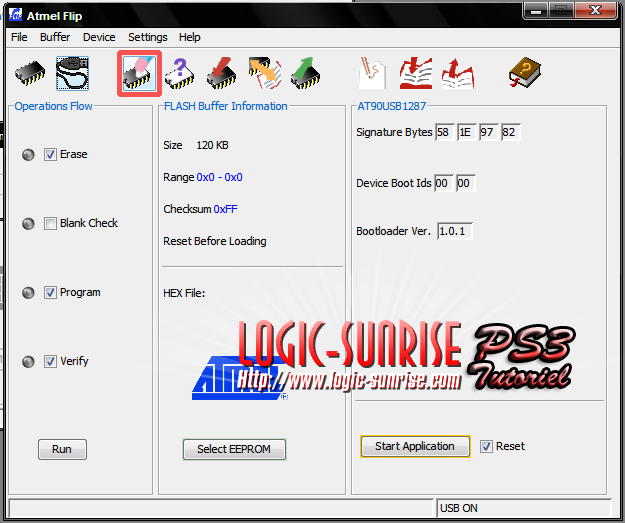Click the Select EEPROM button

click(234, 449)
